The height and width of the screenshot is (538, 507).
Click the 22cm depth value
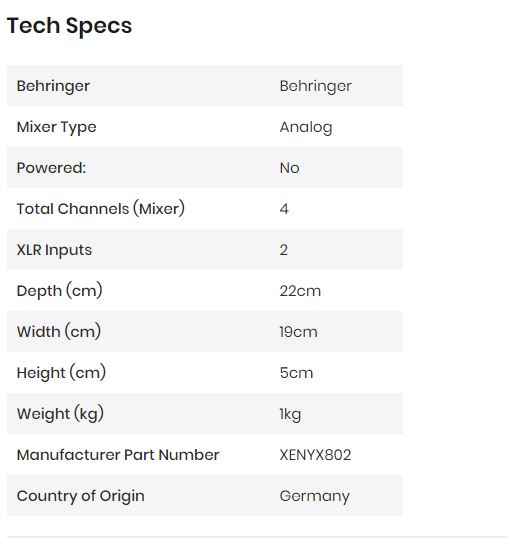point(300,291)
